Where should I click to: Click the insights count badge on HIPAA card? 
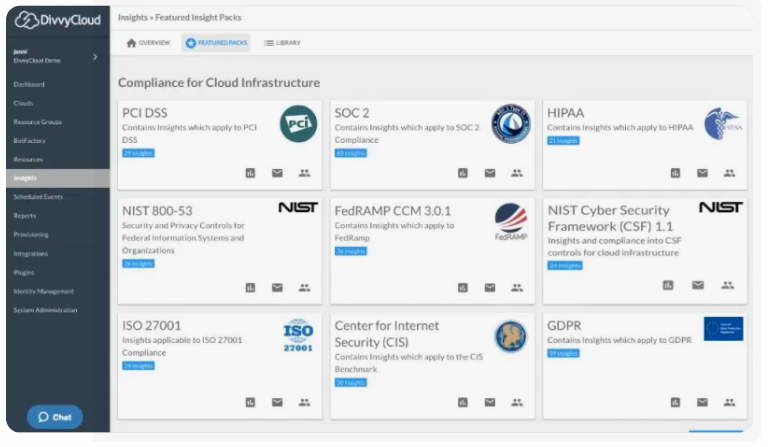563,141
